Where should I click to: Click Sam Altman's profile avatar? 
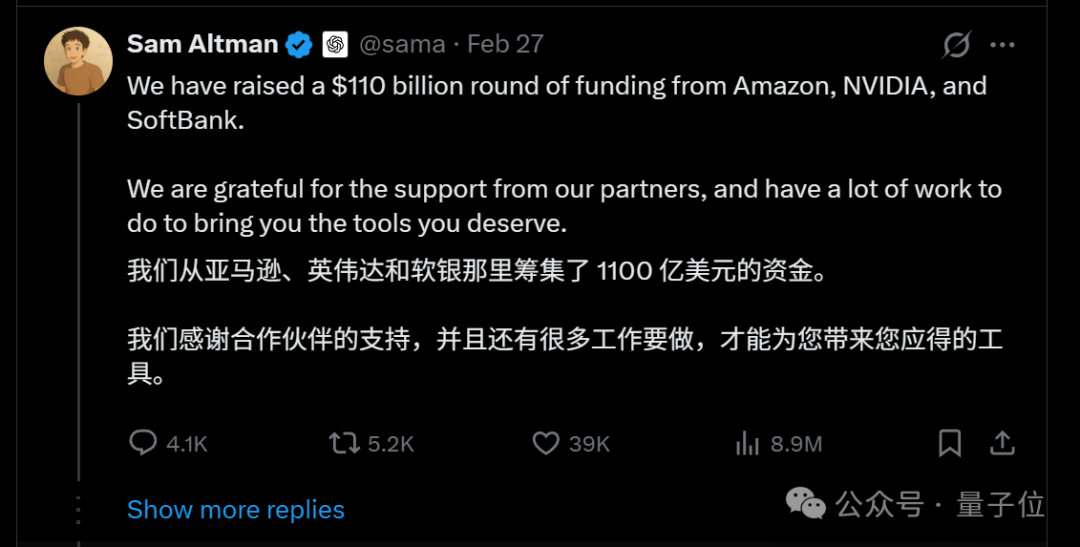(78, 61)
